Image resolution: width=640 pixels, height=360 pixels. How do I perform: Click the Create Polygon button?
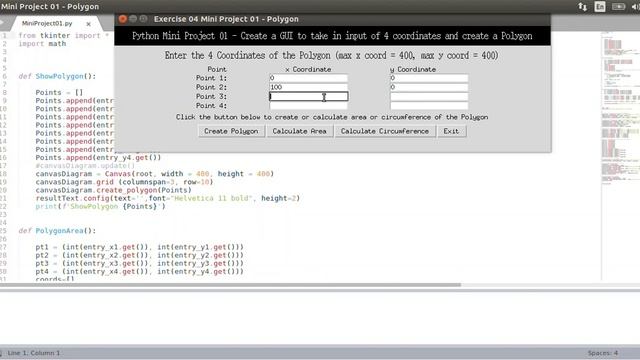click(x=231, y=131)
